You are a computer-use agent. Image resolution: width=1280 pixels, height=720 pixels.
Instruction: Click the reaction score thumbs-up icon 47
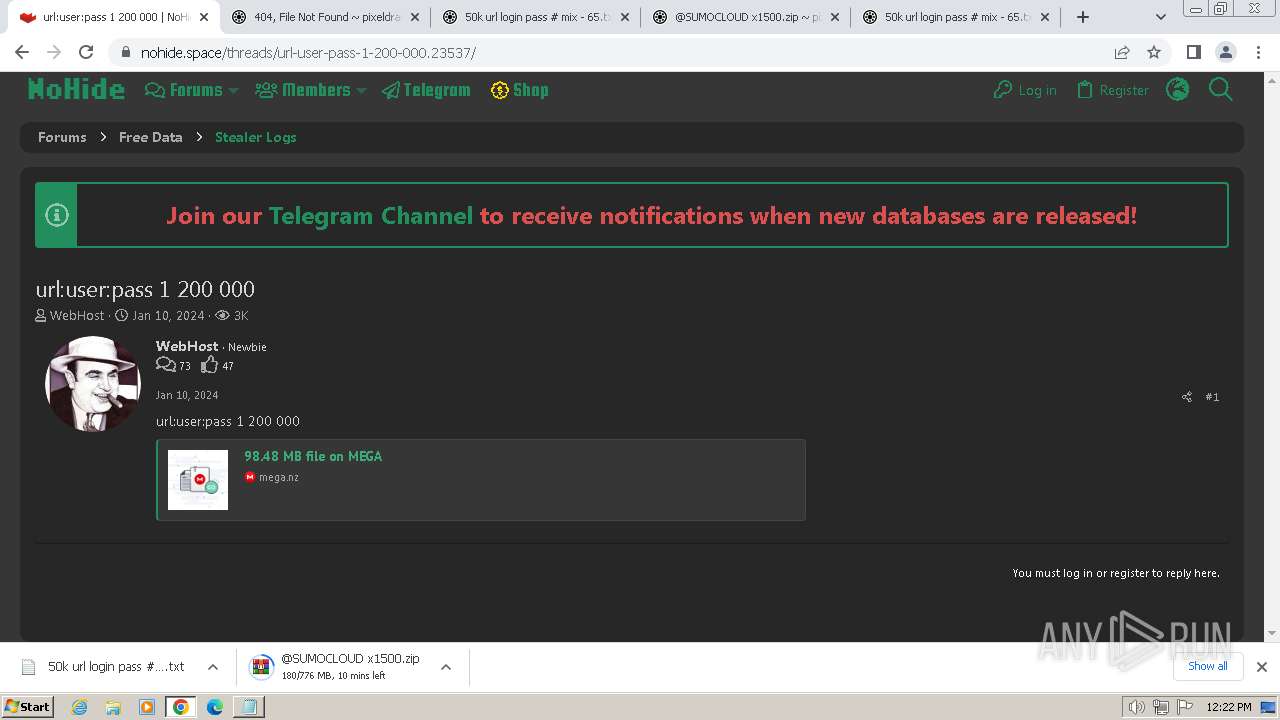tap(209, 365)
